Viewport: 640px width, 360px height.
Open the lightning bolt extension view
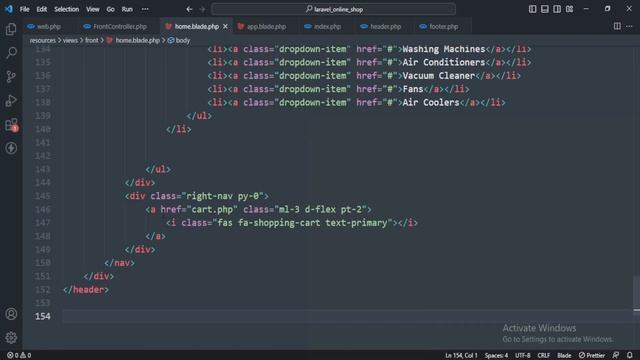click(11, 148)
